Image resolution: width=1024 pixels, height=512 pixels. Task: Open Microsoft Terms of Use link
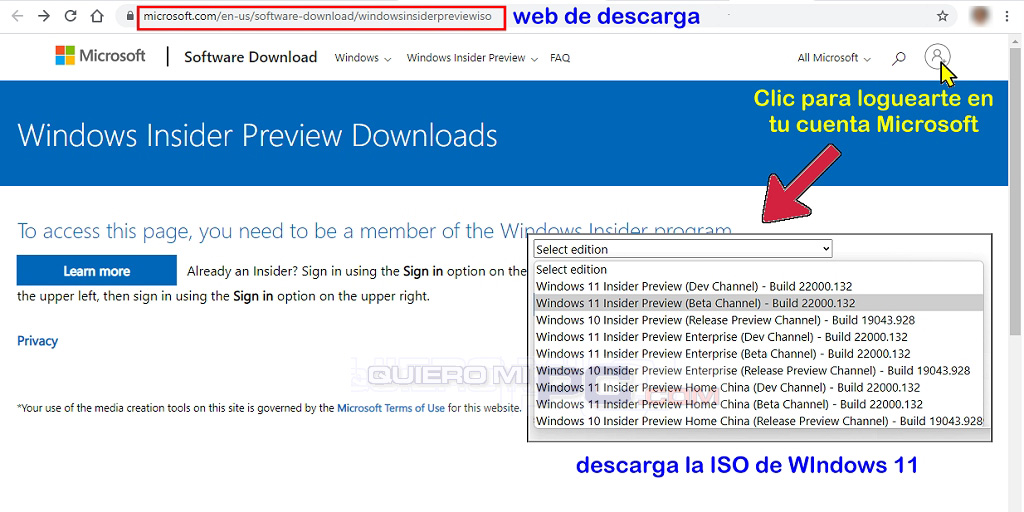point(391,408)
